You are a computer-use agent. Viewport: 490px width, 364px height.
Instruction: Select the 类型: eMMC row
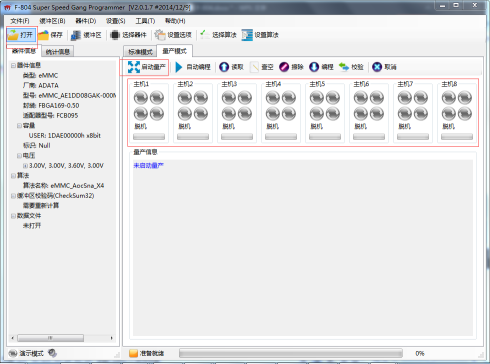coord(40,75)
